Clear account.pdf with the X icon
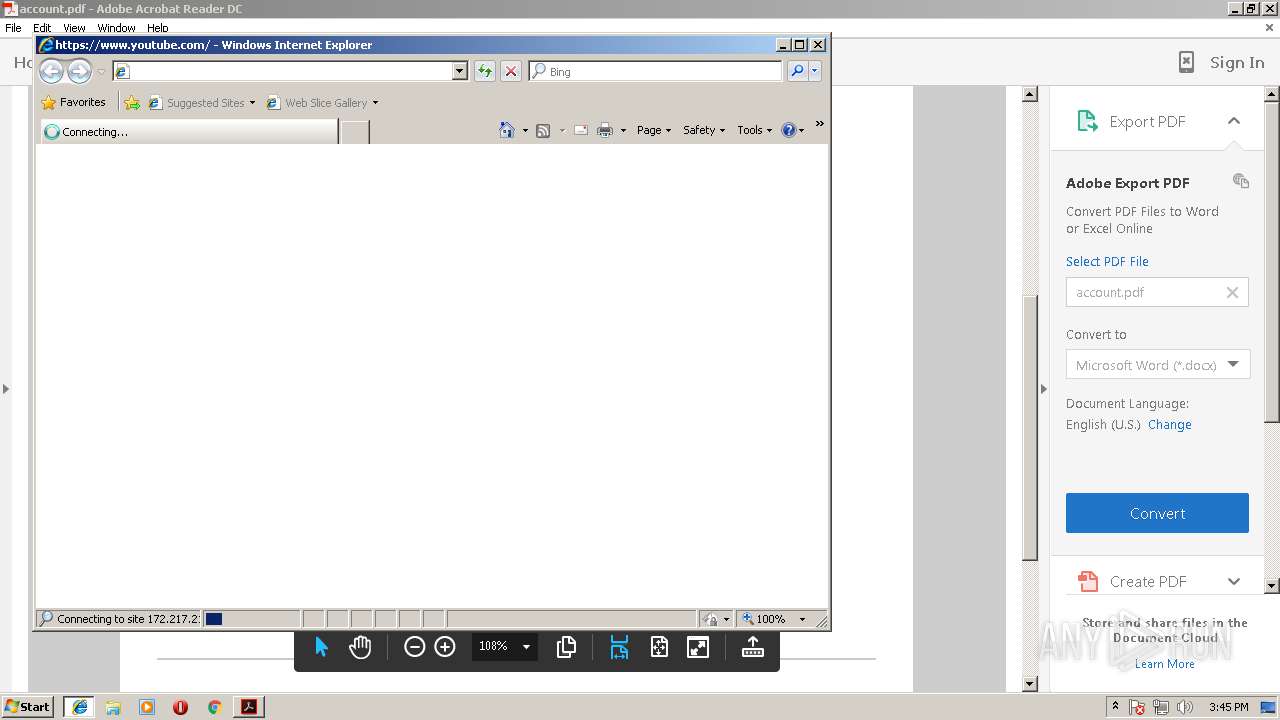This screenshot has height=720, width=1280. click(x=1232, y=292)
